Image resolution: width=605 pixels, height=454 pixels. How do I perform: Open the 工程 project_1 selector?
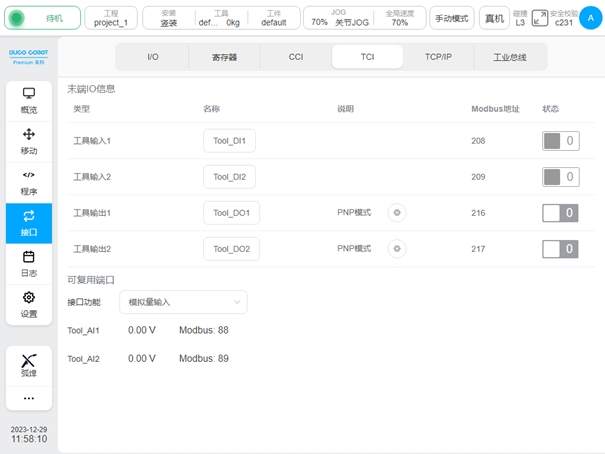pyautogui.click(x=110, y=17)
